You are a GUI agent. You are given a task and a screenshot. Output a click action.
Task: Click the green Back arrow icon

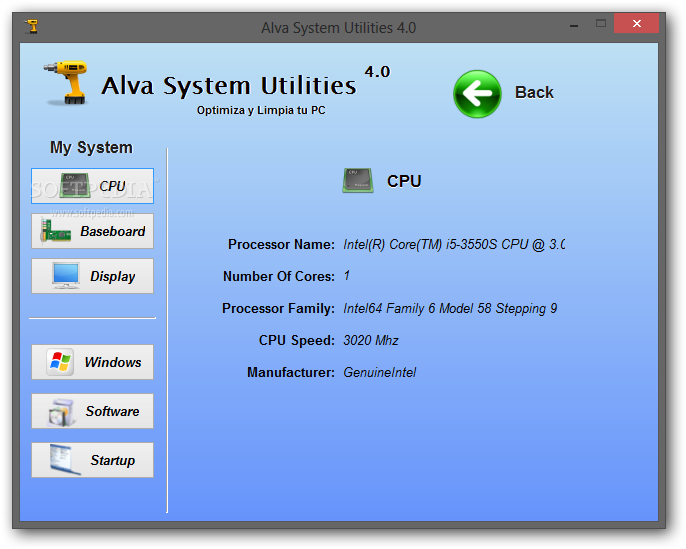(x=477, y=94)
